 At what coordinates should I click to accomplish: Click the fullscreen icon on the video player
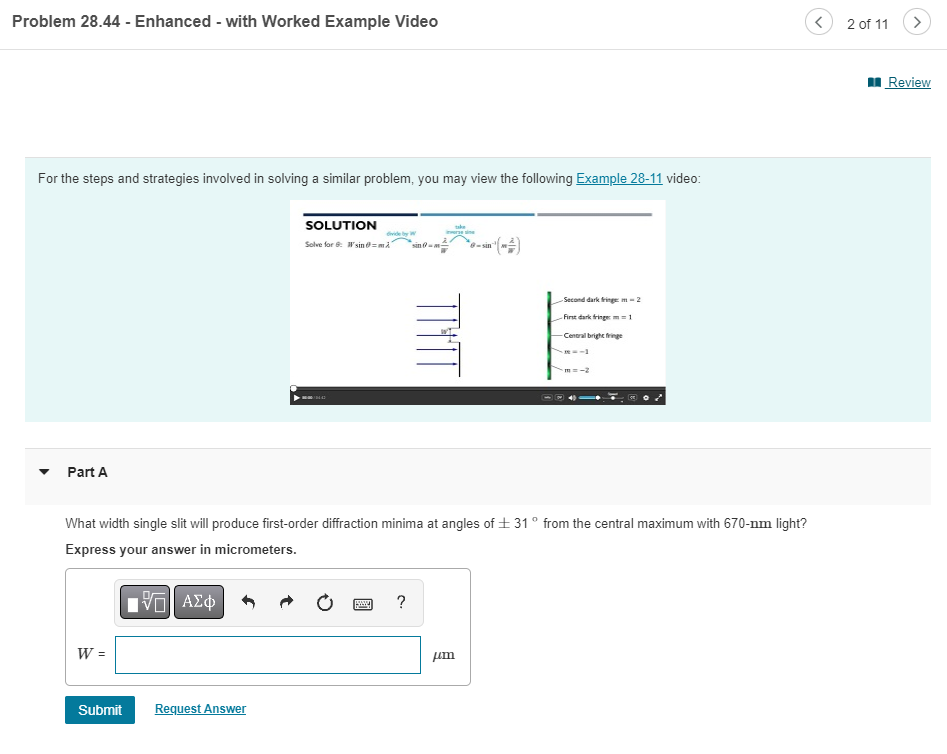click(659, 396)
